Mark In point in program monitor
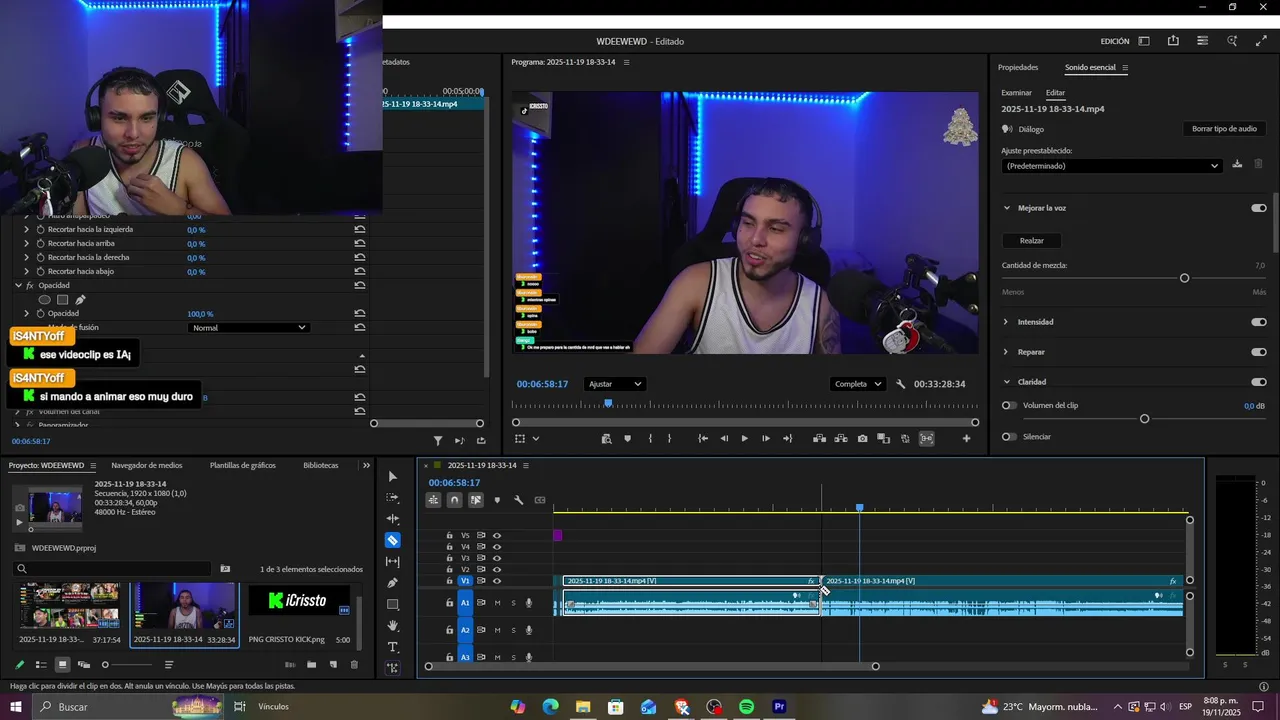This screenshot has width=1280, height=720. click(650, 439)
